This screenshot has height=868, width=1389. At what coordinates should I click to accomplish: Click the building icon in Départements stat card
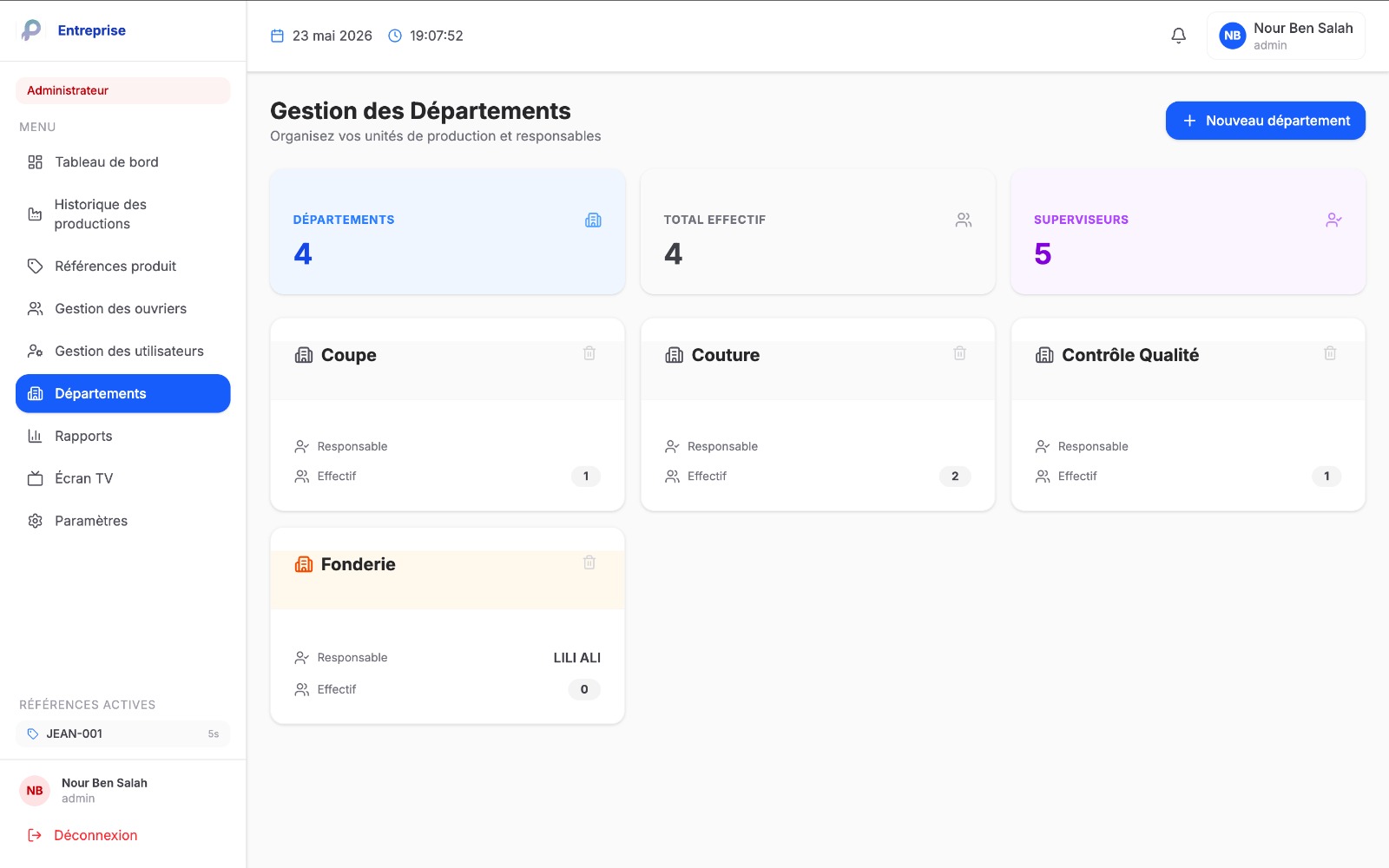point(593,220)
